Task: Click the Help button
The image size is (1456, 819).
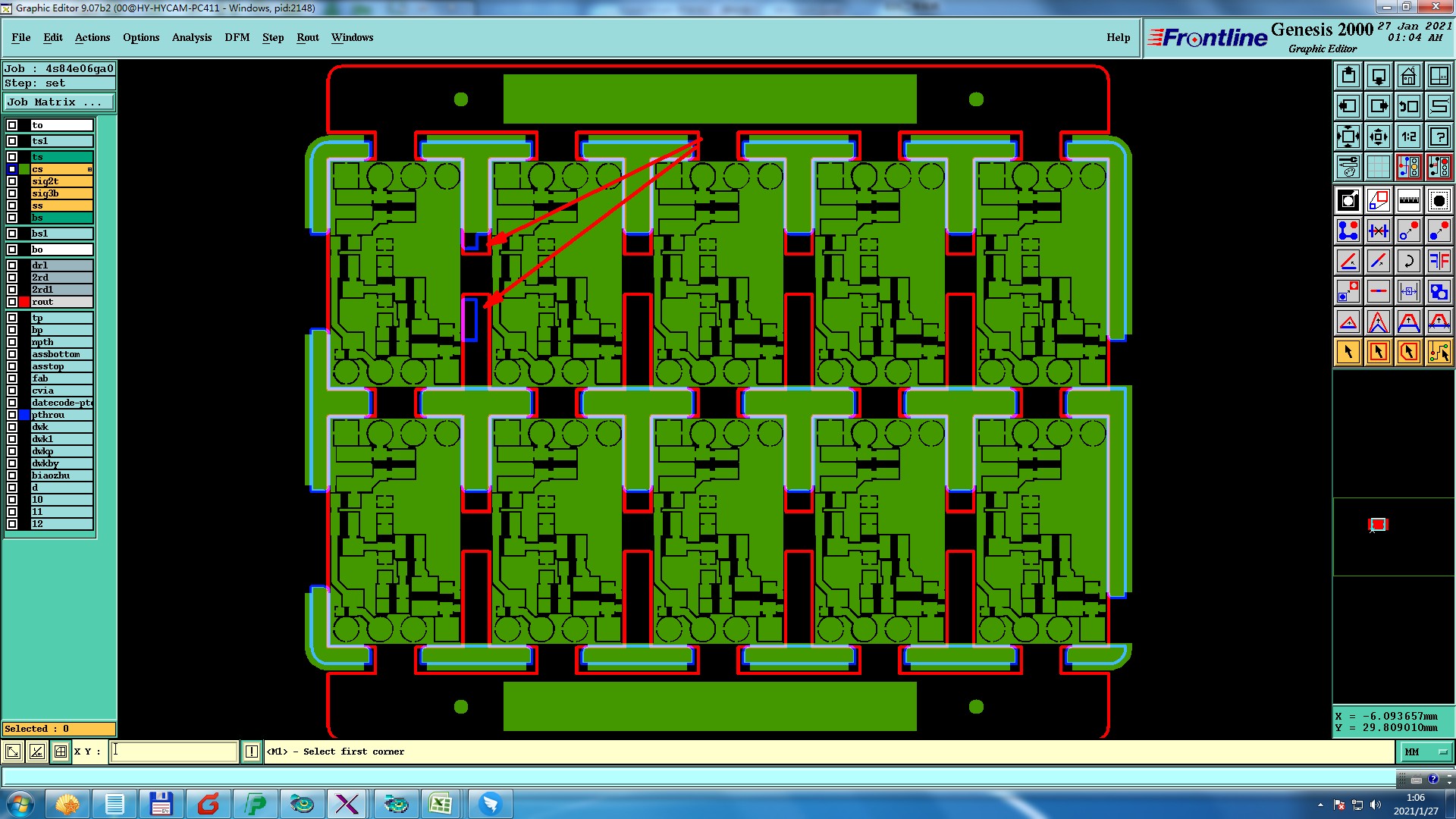Action: [1118, 37]
